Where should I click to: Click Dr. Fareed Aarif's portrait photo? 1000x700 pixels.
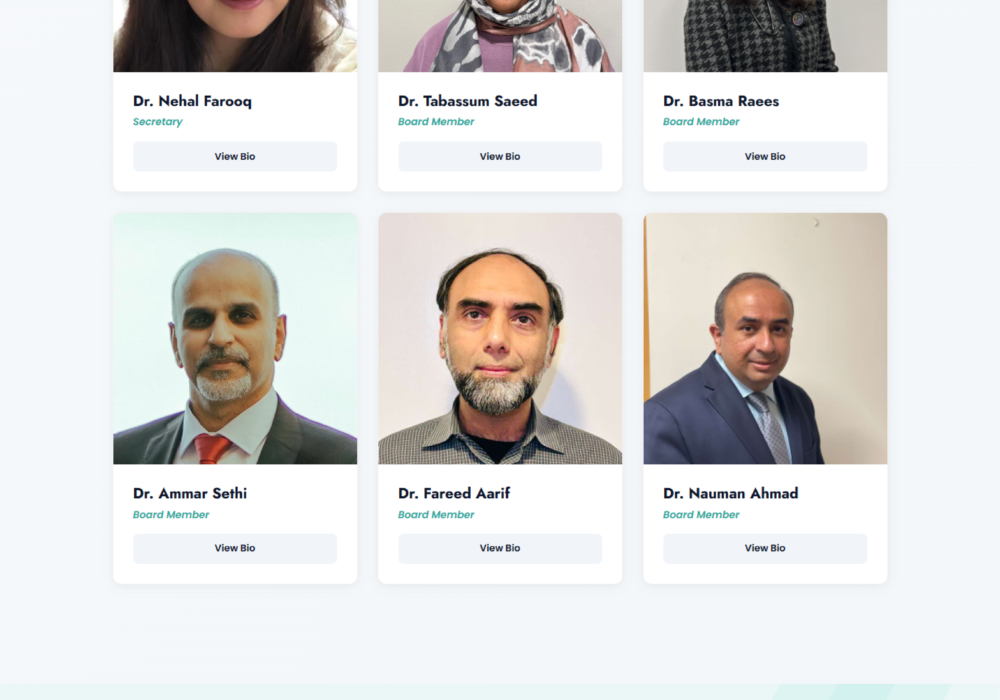pos(500,339)
